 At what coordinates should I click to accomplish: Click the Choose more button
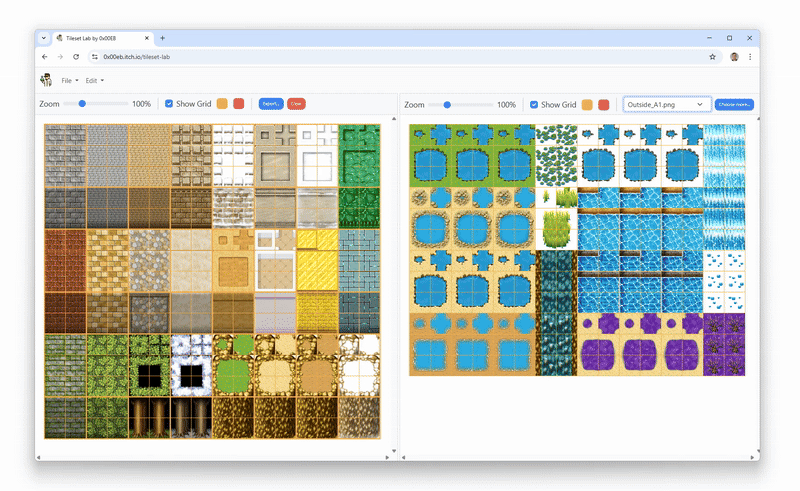[x=734, y=105]
